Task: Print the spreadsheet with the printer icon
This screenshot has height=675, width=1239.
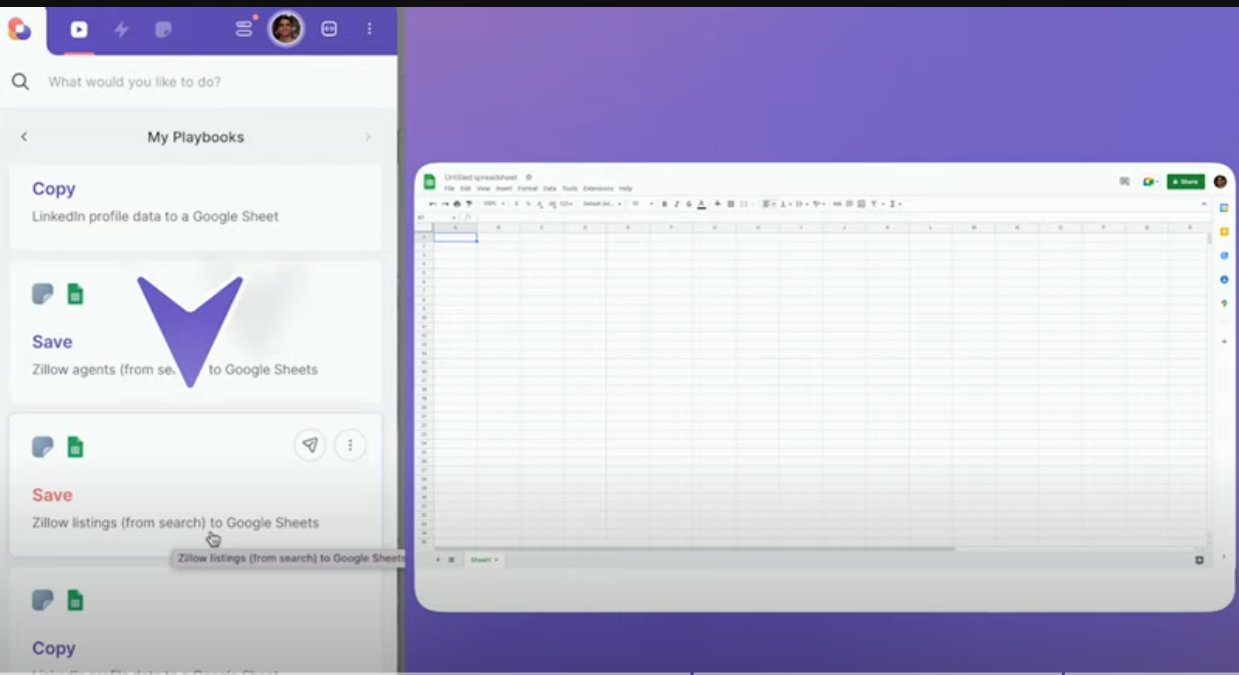Action: click(x=457, y=204)
